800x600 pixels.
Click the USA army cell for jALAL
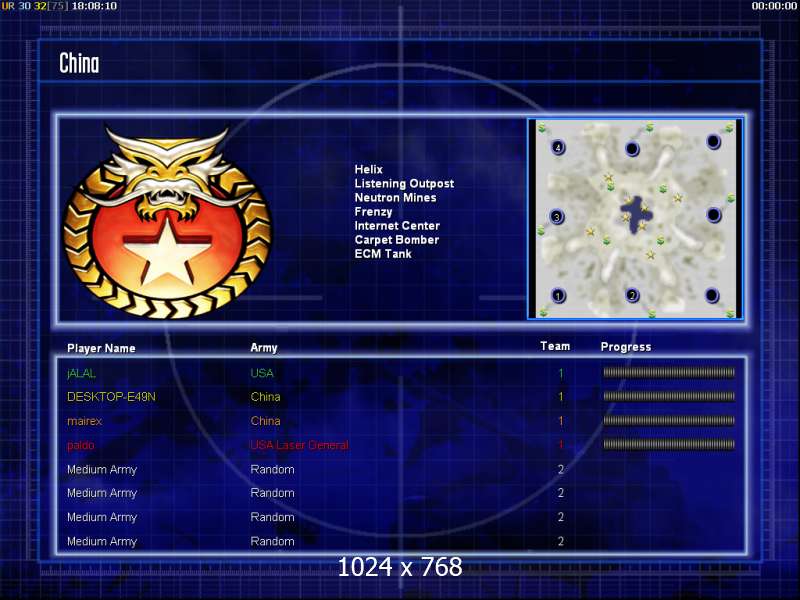tap(262, 373)
